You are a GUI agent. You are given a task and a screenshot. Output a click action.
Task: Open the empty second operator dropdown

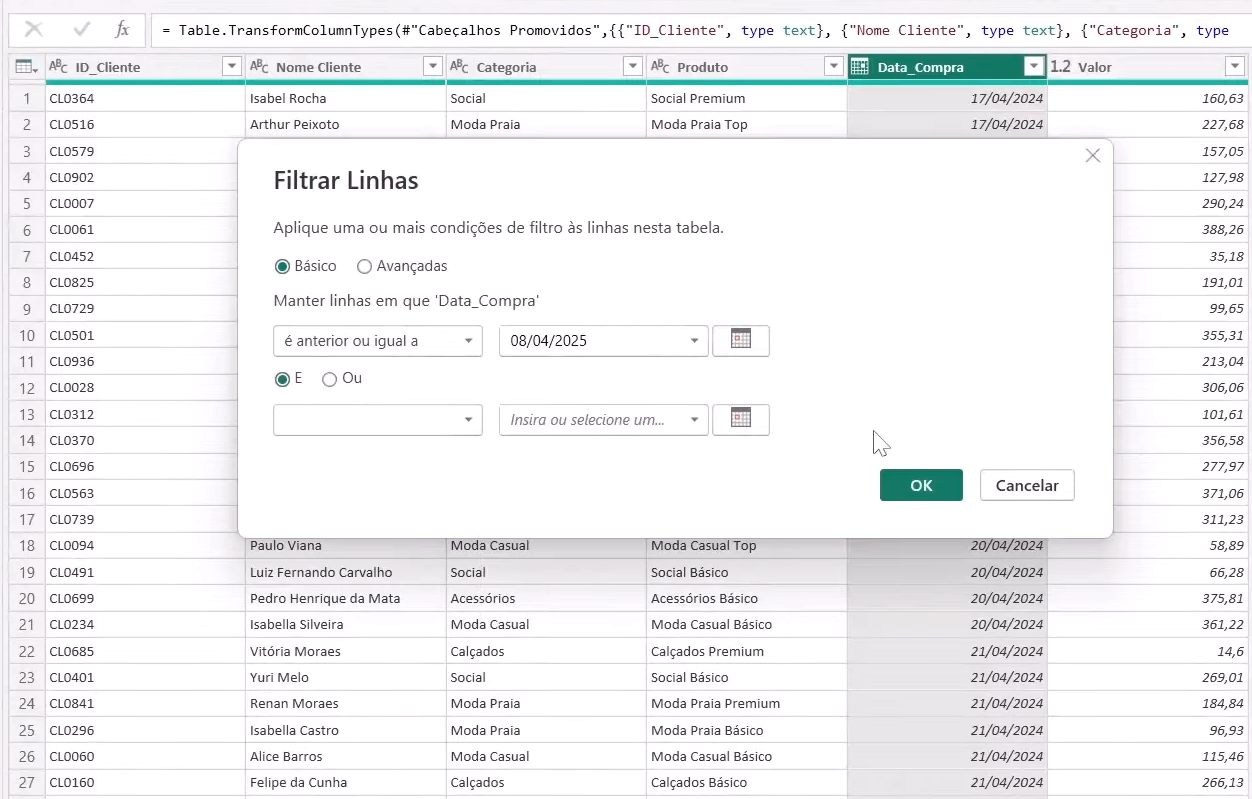point(378,419)
